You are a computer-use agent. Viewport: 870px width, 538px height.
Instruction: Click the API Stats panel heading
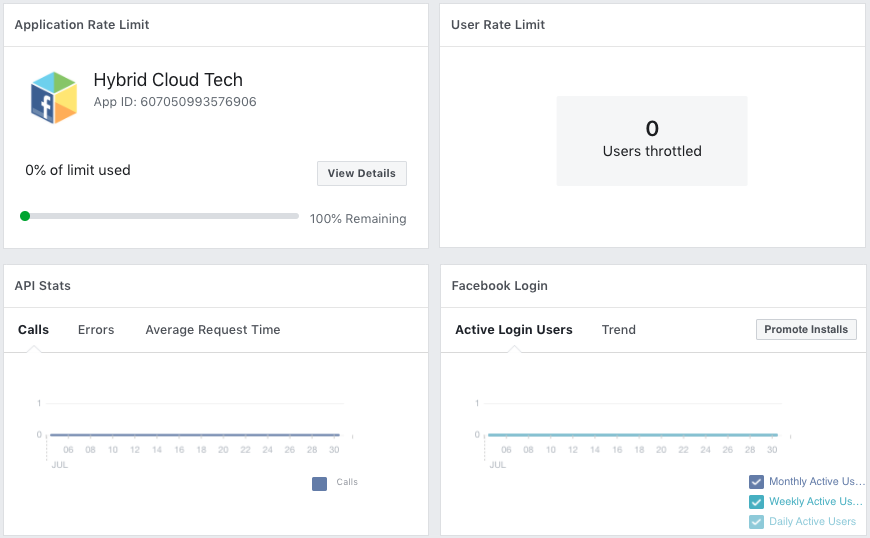(x=43, y=286)
